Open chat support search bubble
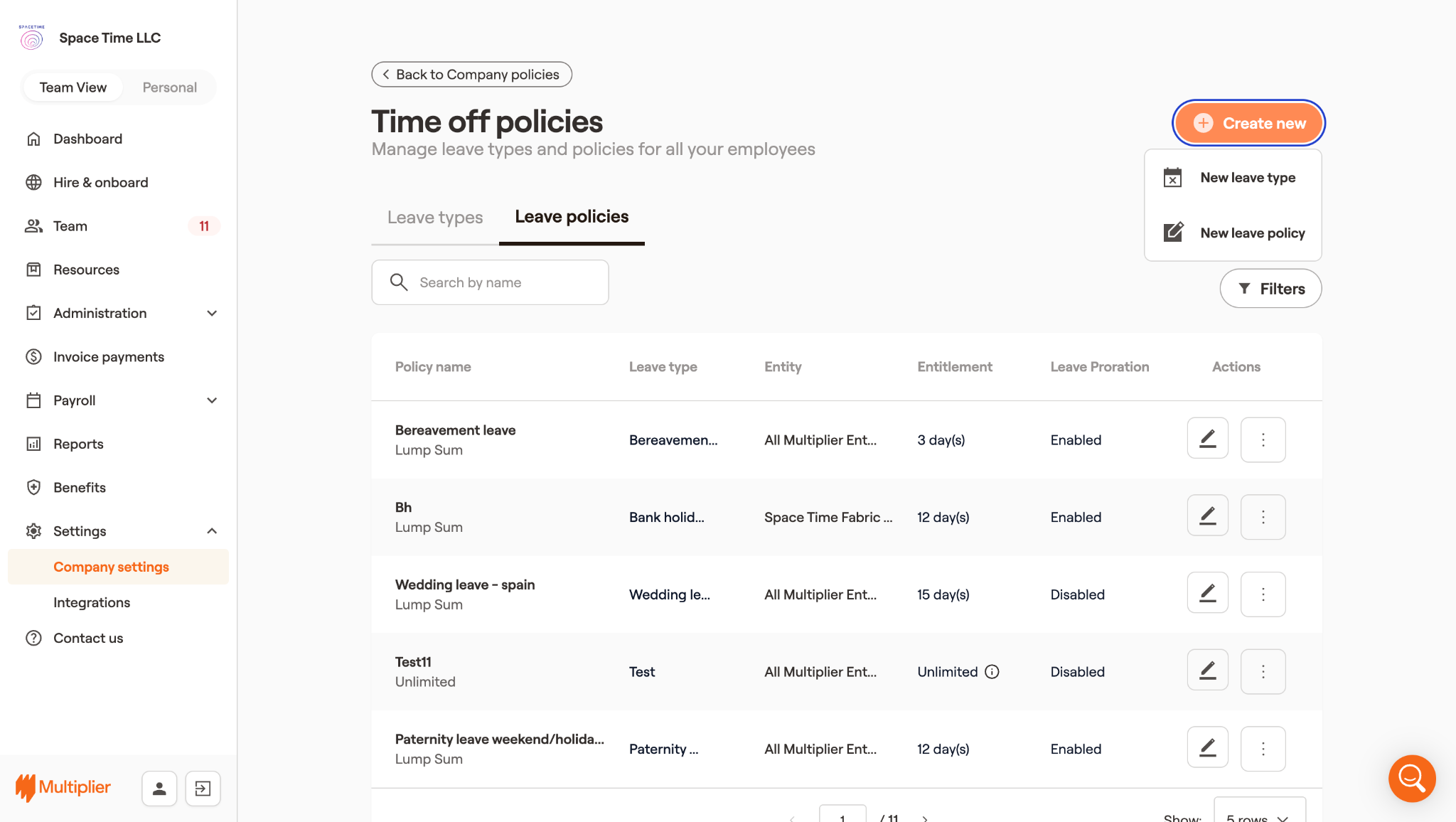Image resolution: width=1456 pixels, height=822 pixels. [x=1411, y=778]
